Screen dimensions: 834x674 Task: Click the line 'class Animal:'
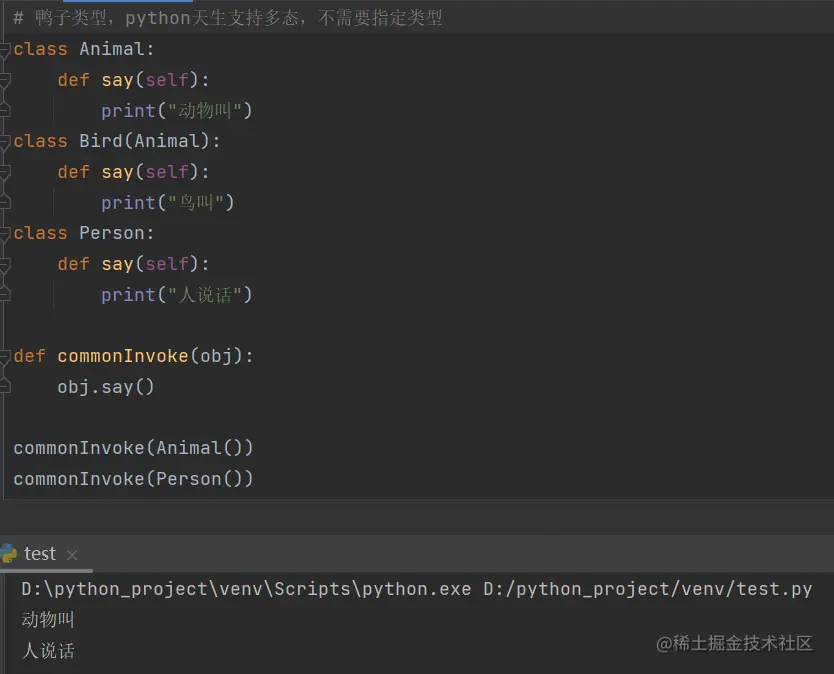(x=84, y=49)
